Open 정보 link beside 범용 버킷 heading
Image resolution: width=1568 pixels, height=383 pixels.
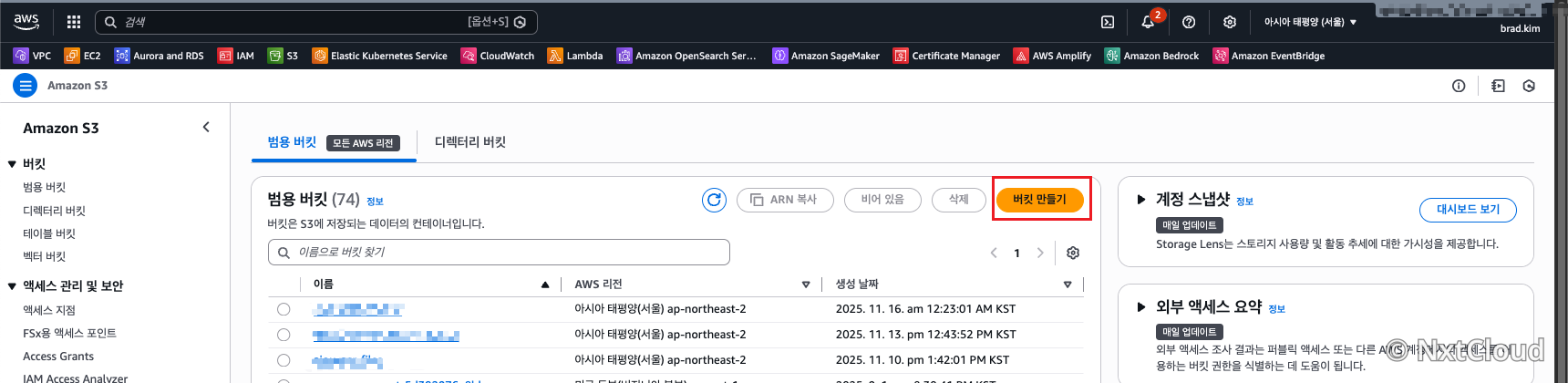[375, 202]
